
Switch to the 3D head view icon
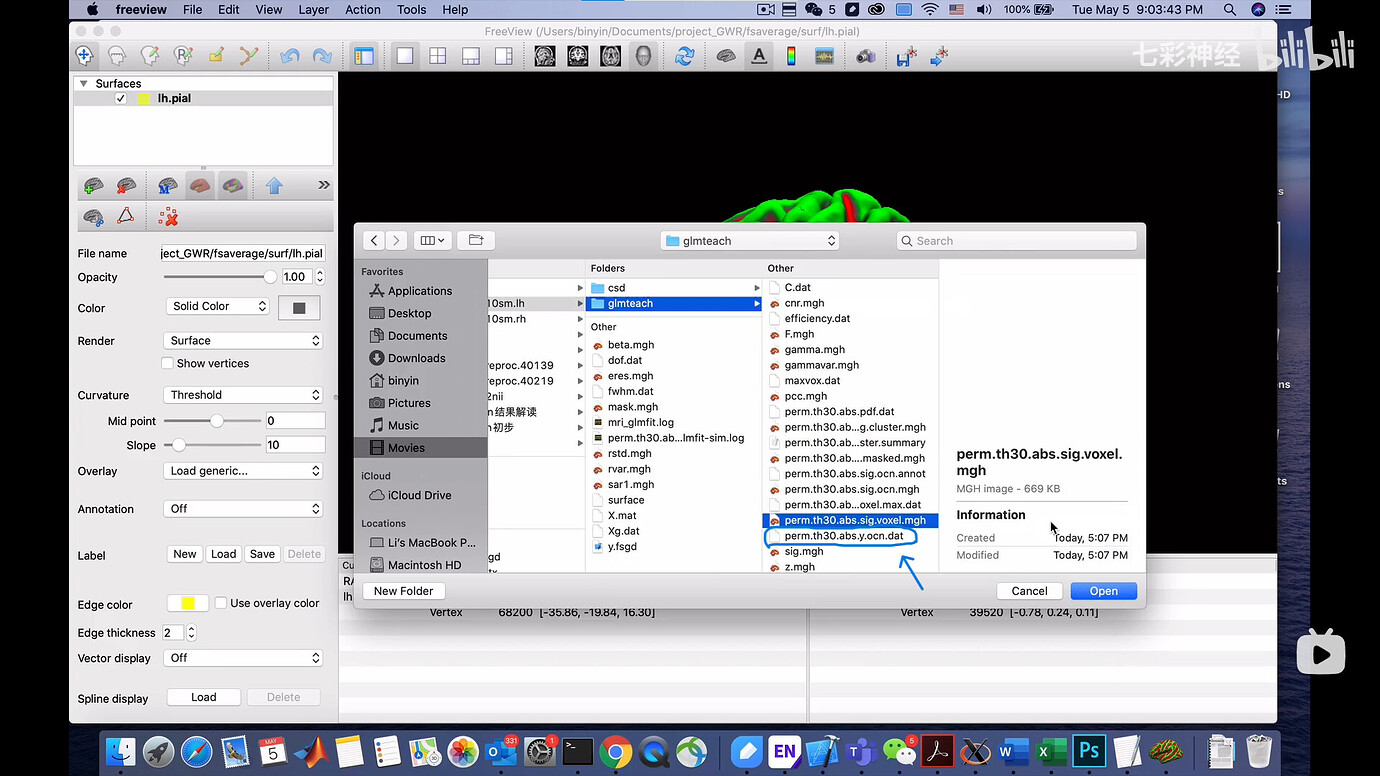(x=643, y=56)
